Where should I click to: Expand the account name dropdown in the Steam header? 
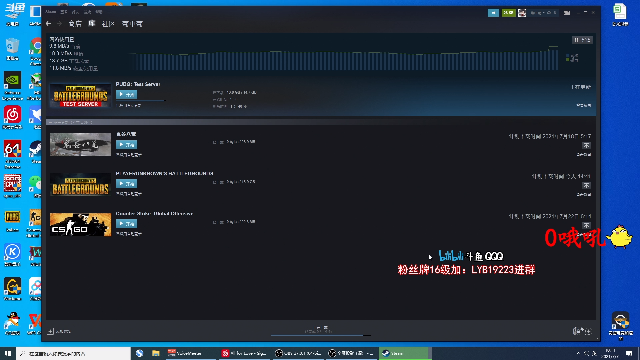[543, 13]
